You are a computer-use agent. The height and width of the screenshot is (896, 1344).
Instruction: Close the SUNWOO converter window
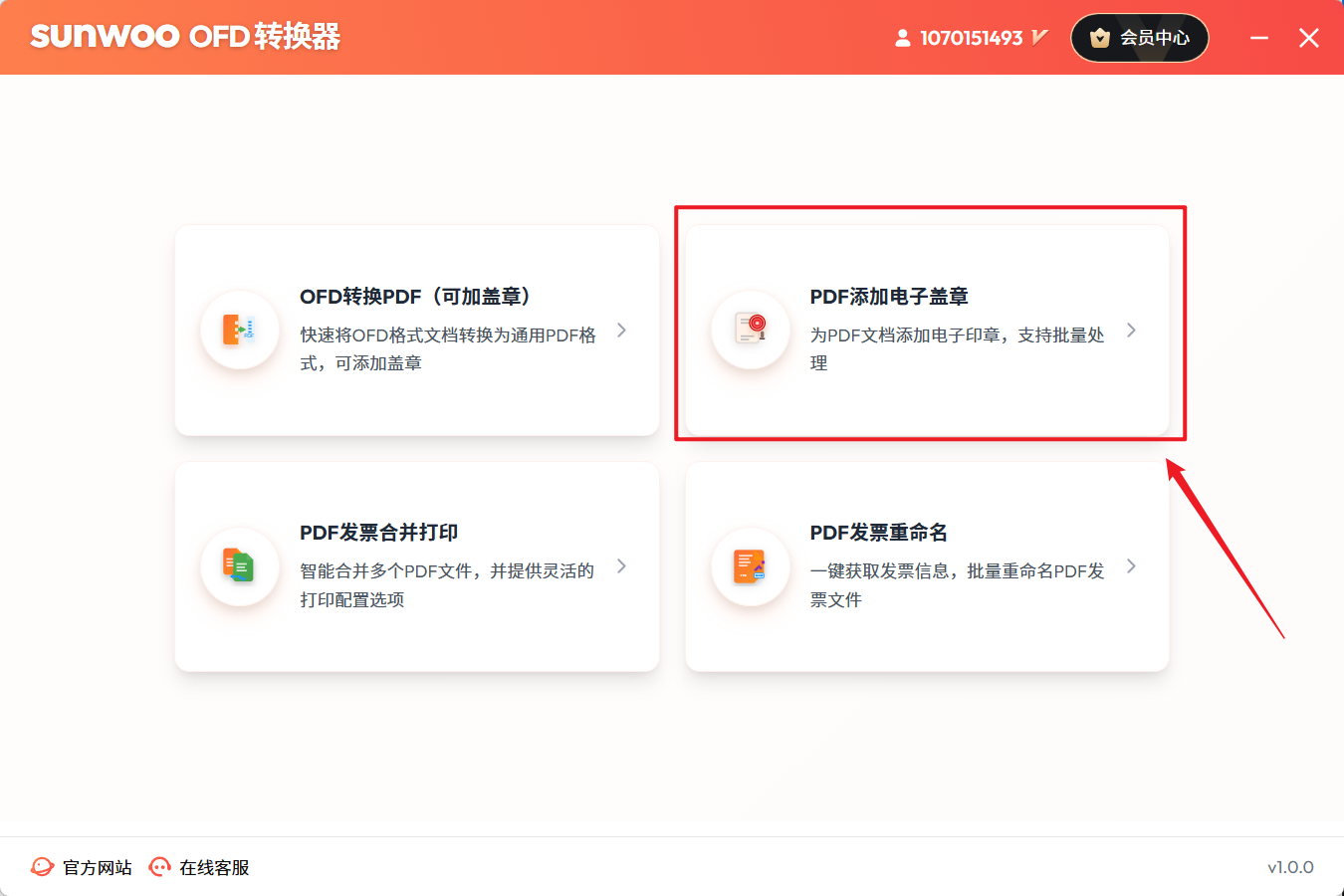(x=1309, y=38)
